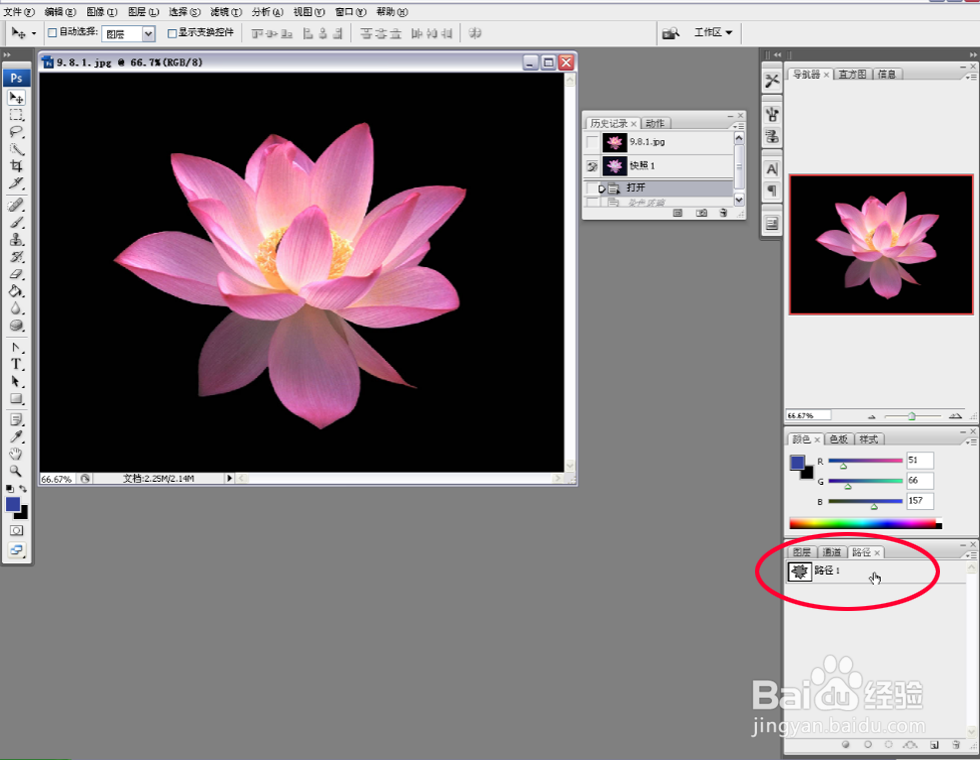Screen dimensions: 980x760
Task: Select the Paint Bucket tool
Action: coord(16,291)
